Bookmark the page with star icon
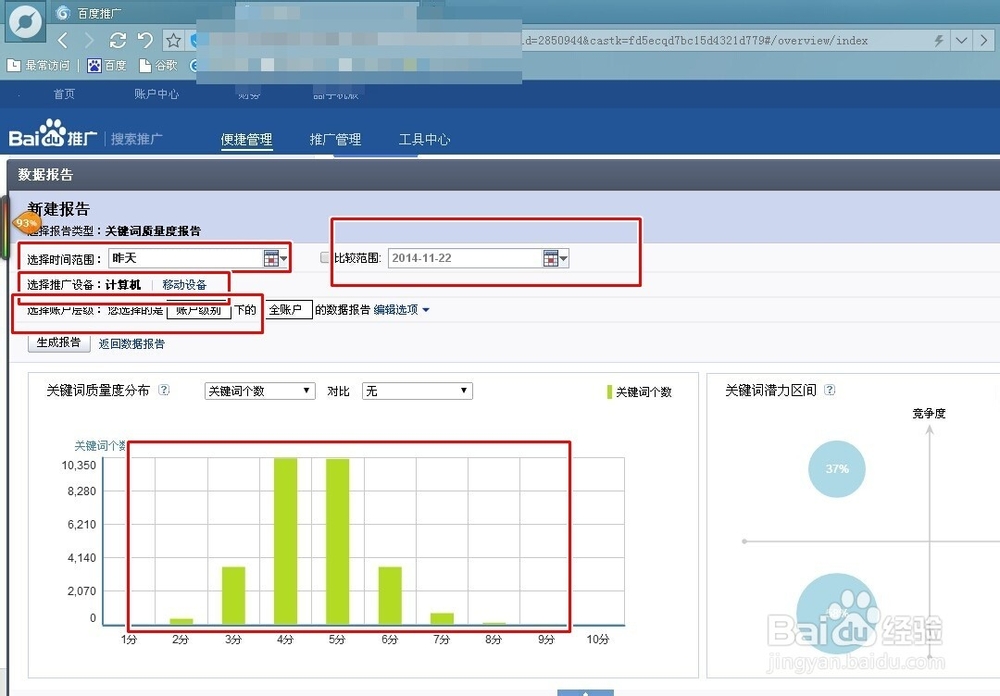This screenshot has width=1000, height=696. 173,41
